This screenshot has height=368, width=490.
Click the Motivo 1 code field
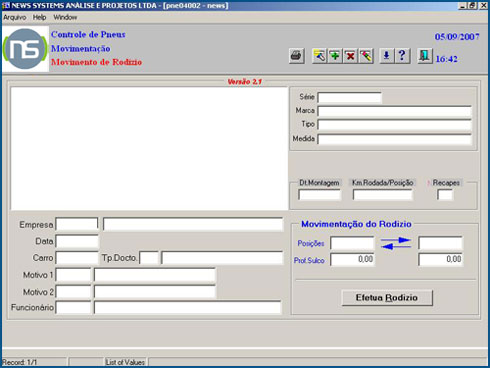[73, 275]
